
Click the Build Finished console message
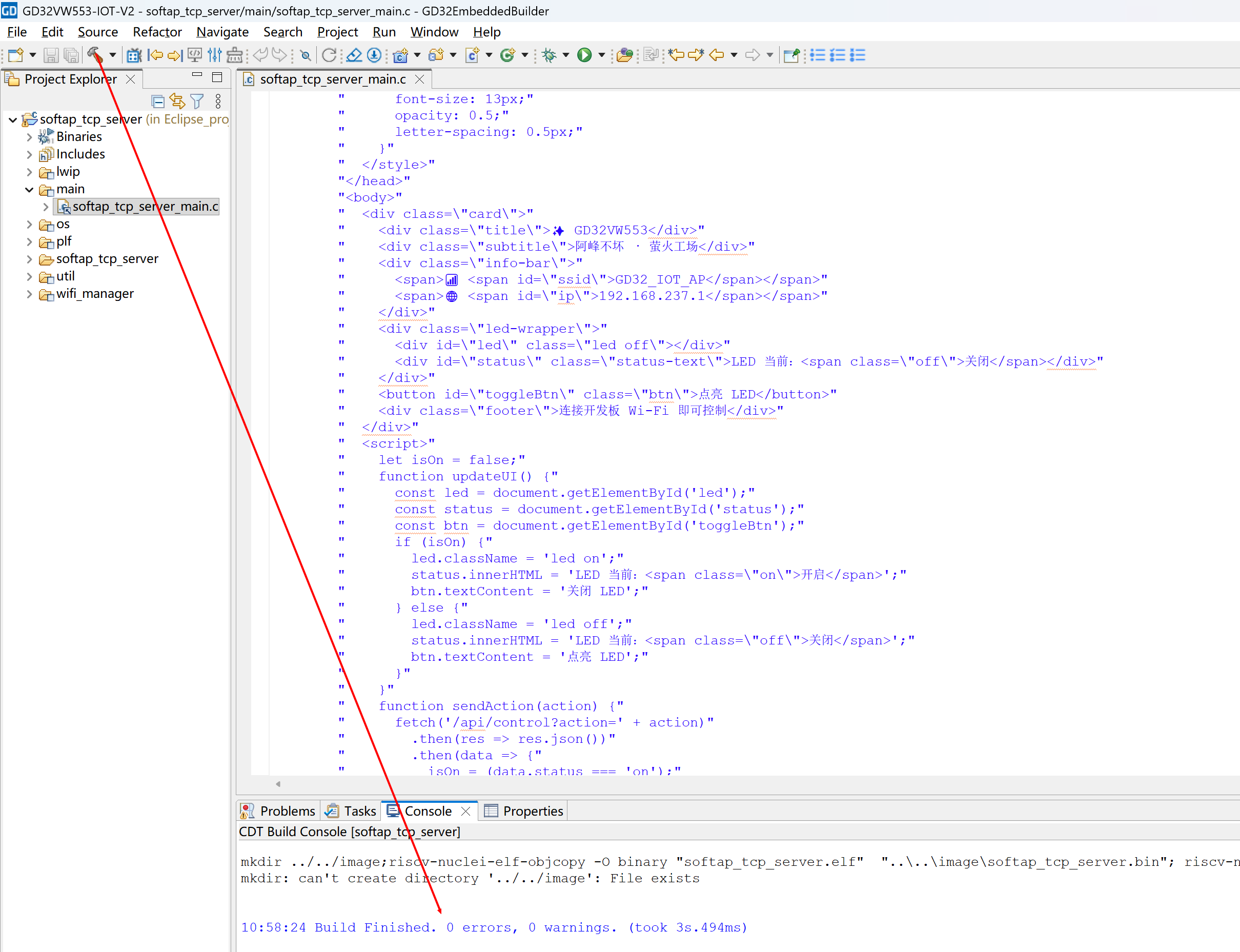[x=494, y=927]
